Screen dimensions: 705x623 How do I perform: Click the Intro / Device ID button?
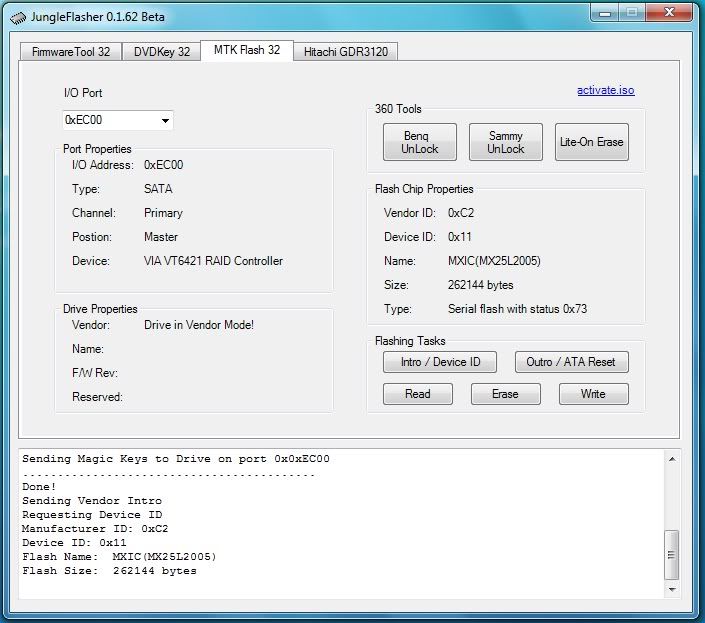(440, 362)
